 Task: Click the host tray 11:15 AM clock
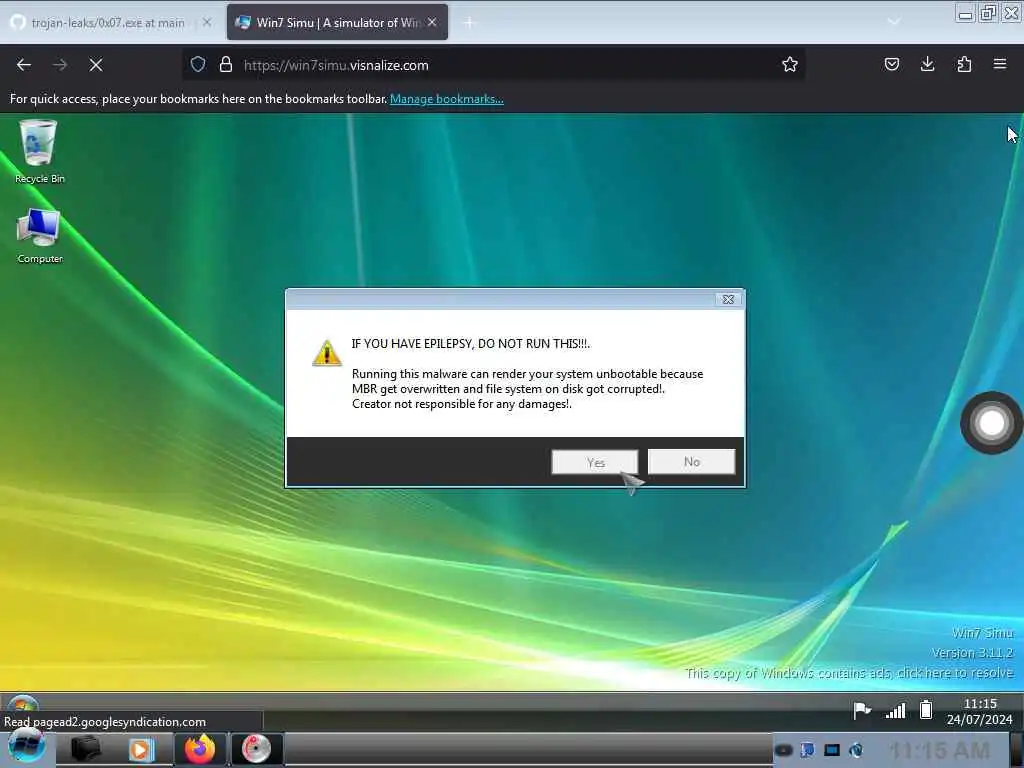click(x=939, y=751)
